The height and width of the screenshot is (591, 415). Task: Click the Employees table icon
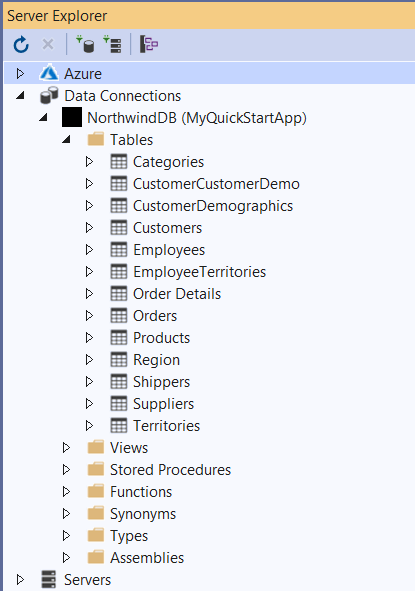click(x=119, y=250)
